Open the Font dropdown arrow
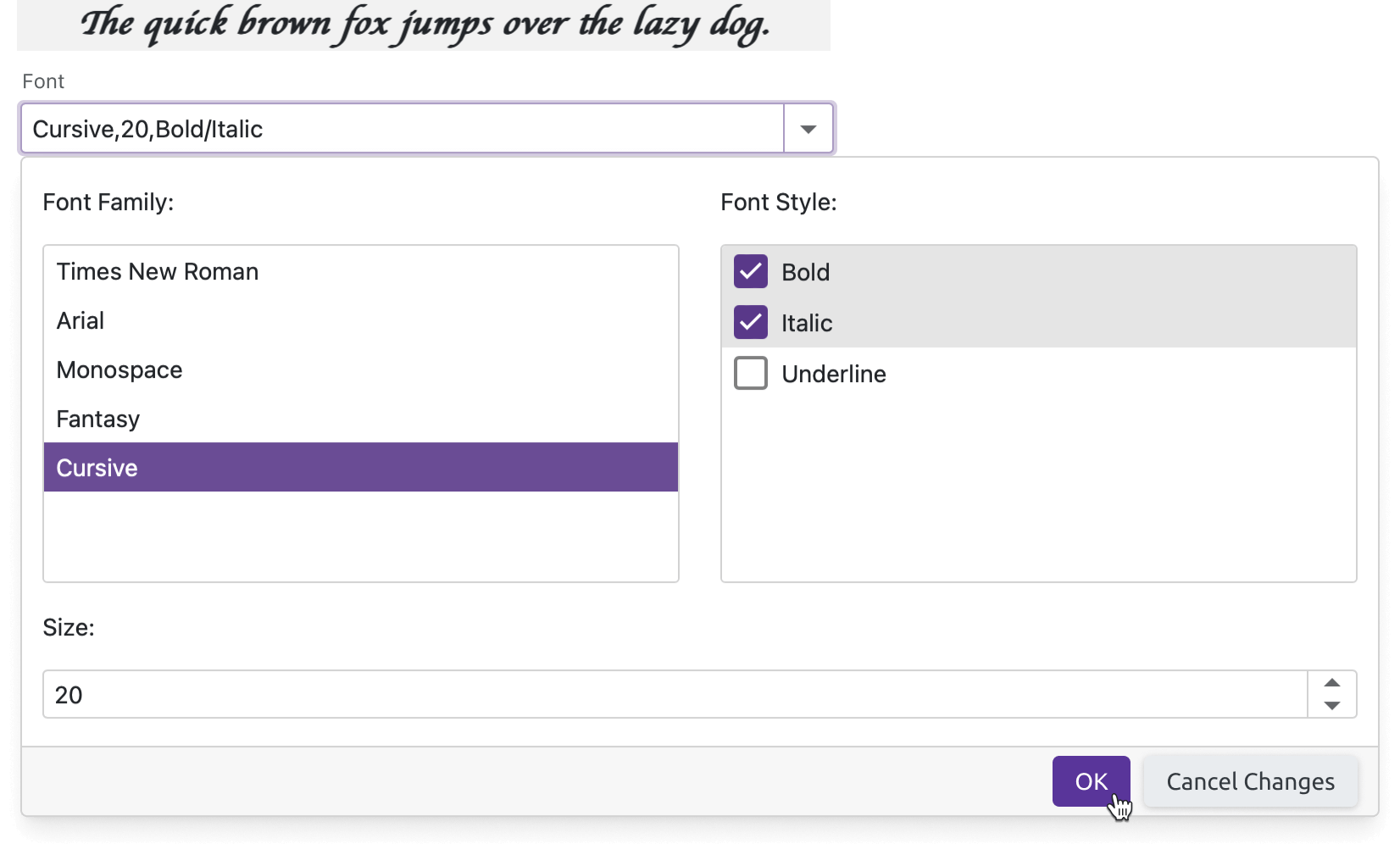The height and width of the screenshot is (855, 1400). tap(808, 129)
